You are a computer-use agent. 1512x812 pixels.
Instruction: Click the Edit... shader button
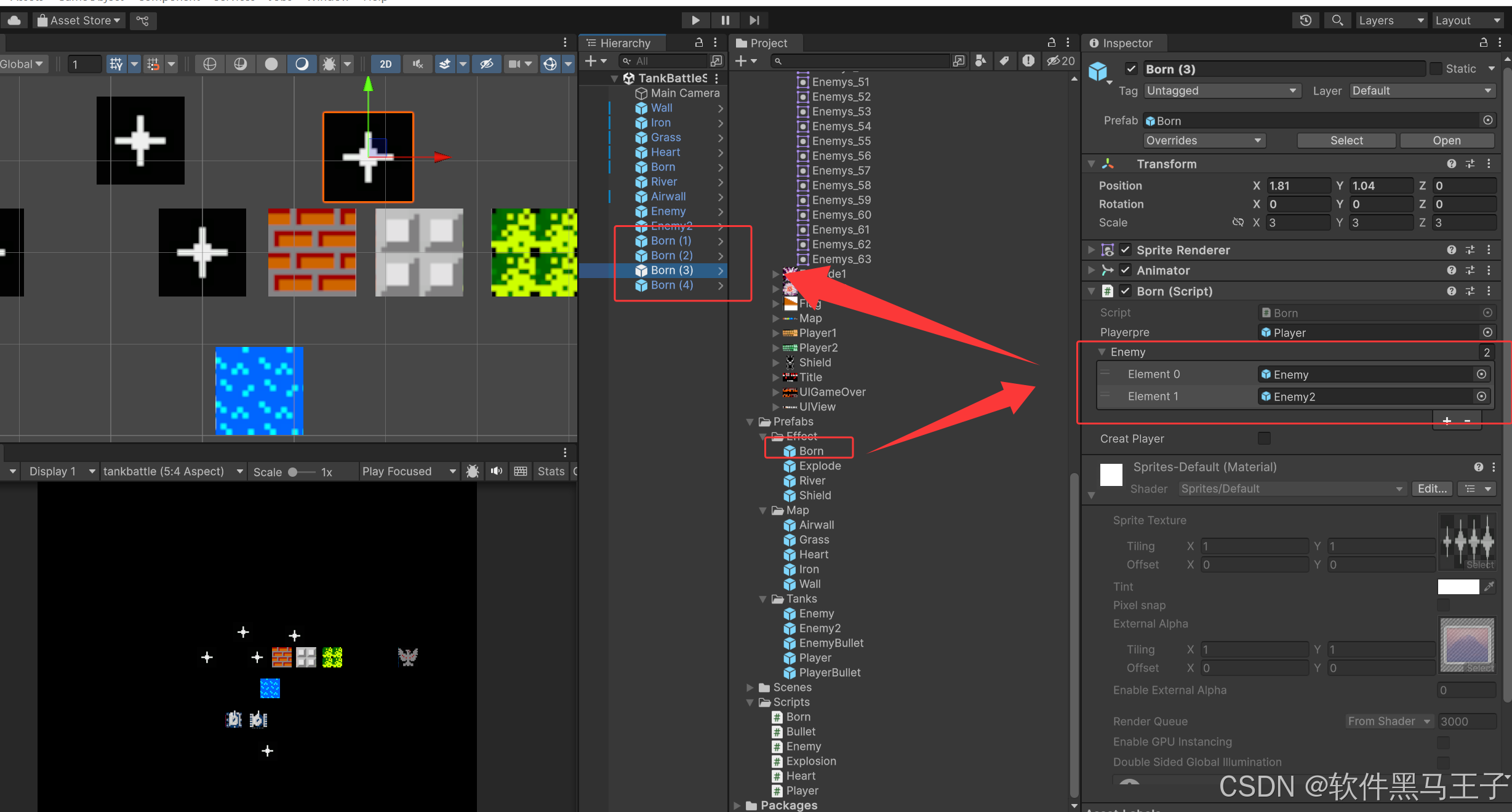1432,488
